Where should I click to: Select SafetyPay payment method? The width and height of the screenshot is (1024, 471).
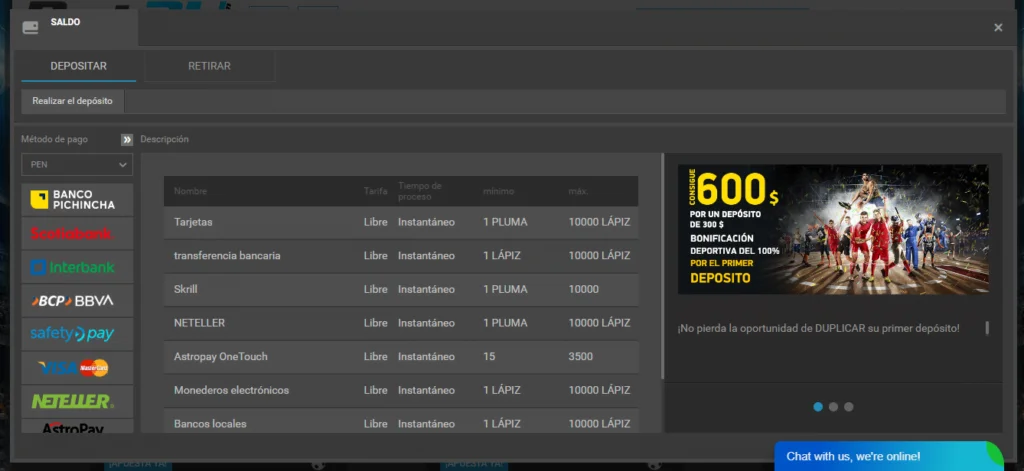pyautogui.click(x=77, y=334)
